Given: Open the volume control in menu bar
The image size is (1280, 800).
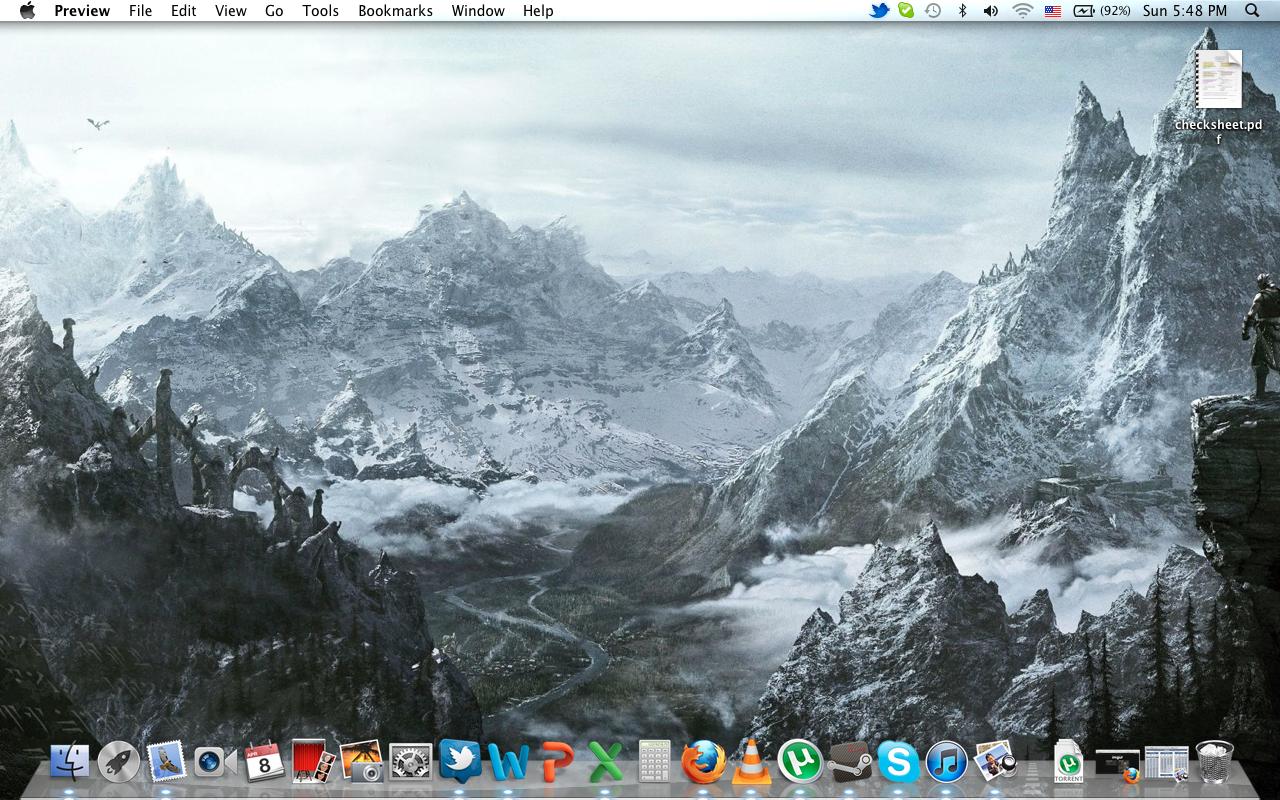Looking at the screenshot, I should click(991, 11).
